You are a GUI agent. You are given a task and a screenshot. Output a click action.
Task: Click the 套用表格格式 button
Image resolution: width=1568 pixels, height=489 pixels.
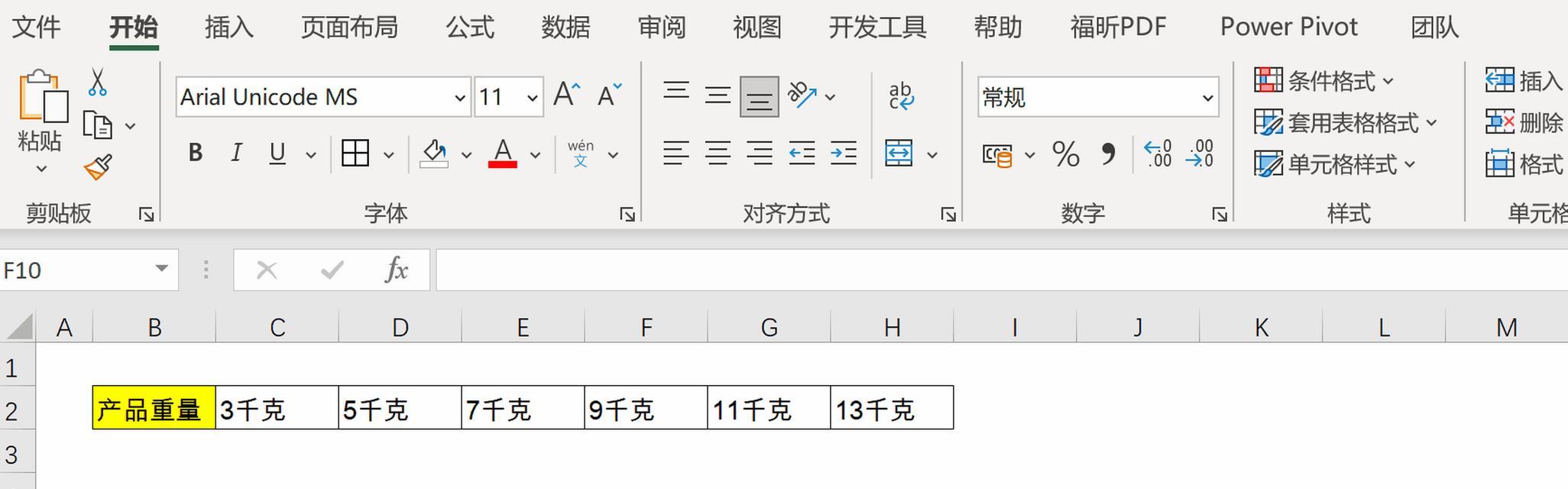click(1345, 122)
